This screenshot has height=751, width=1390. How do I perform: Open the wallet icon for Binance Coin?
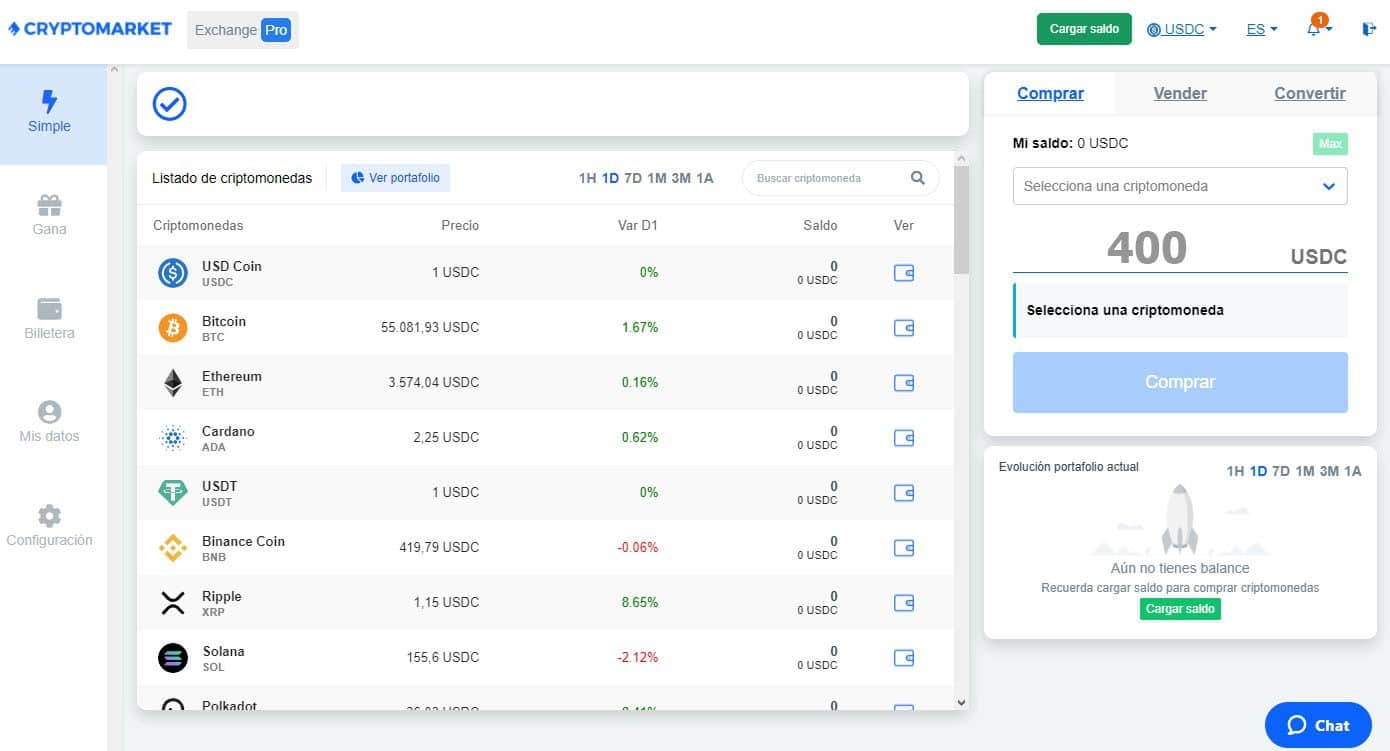[x=904, y=547]
